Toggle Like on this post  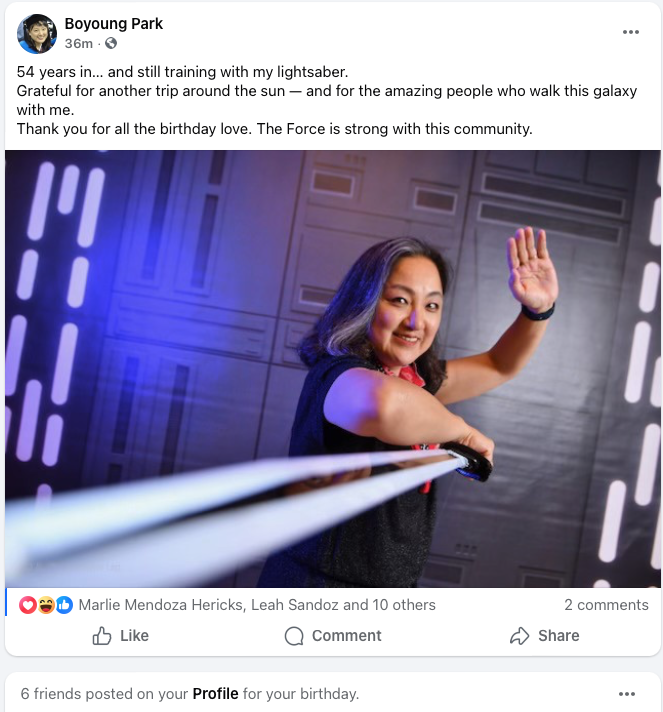pyautogui.click(x=120, y=636)
